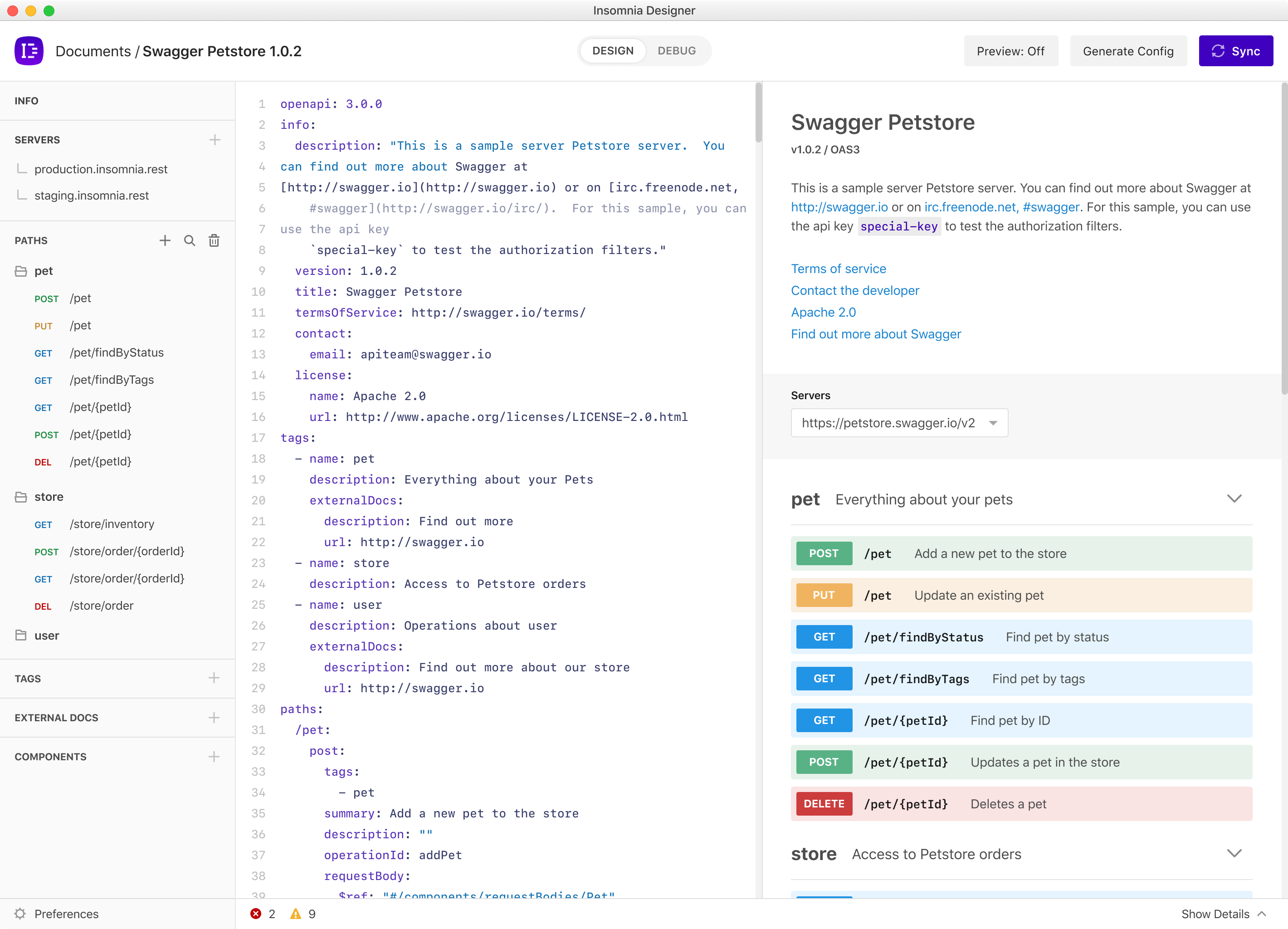Open Contact the developer link
The width and height of the screenshot is (1288, 929).
[855, 290]
